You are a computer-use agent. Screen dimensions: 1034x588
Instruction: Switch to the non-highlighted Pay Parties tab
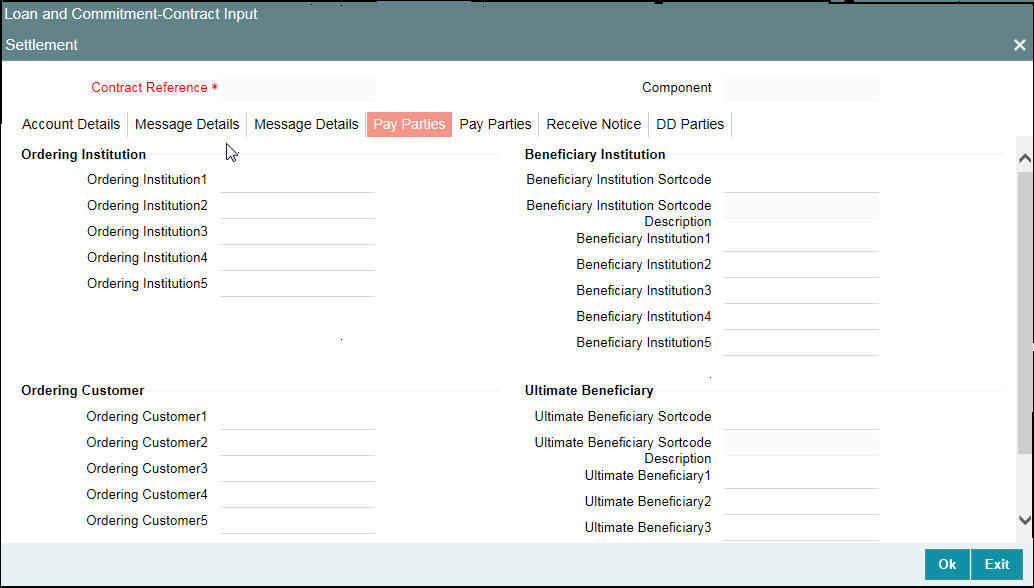coord(495,124)
